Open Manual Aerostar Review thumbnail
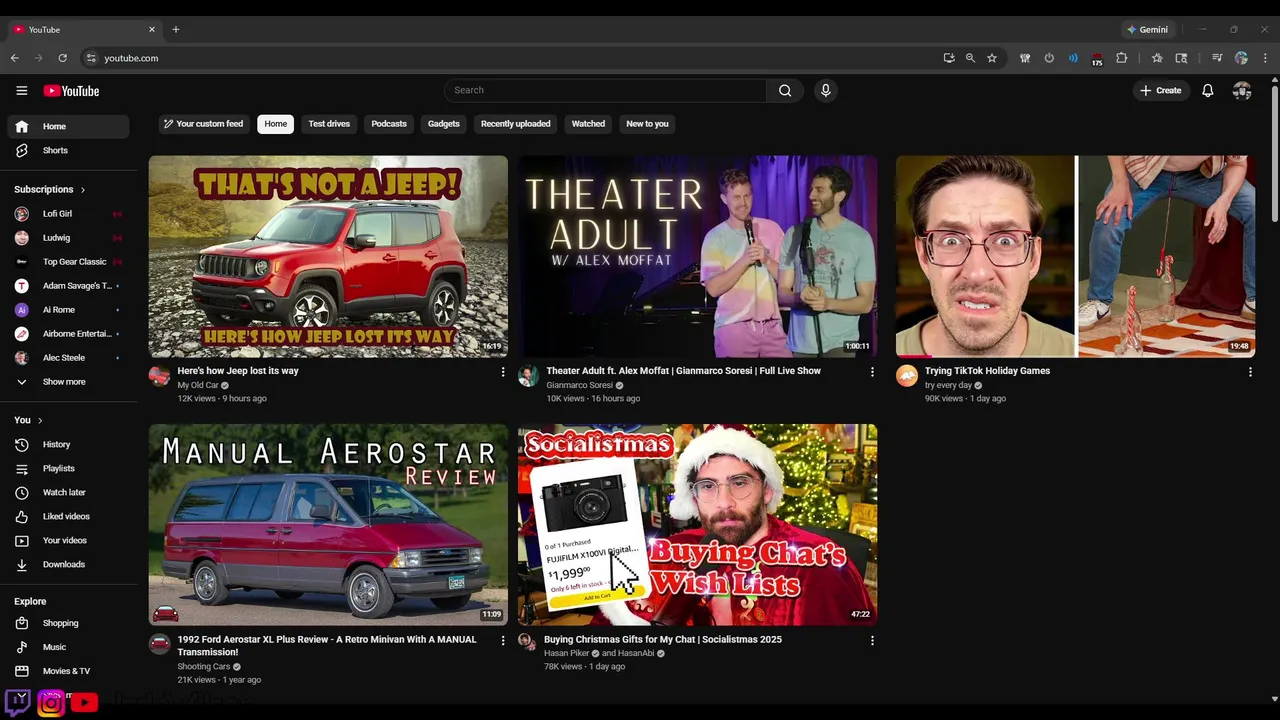 click(328, 525)
